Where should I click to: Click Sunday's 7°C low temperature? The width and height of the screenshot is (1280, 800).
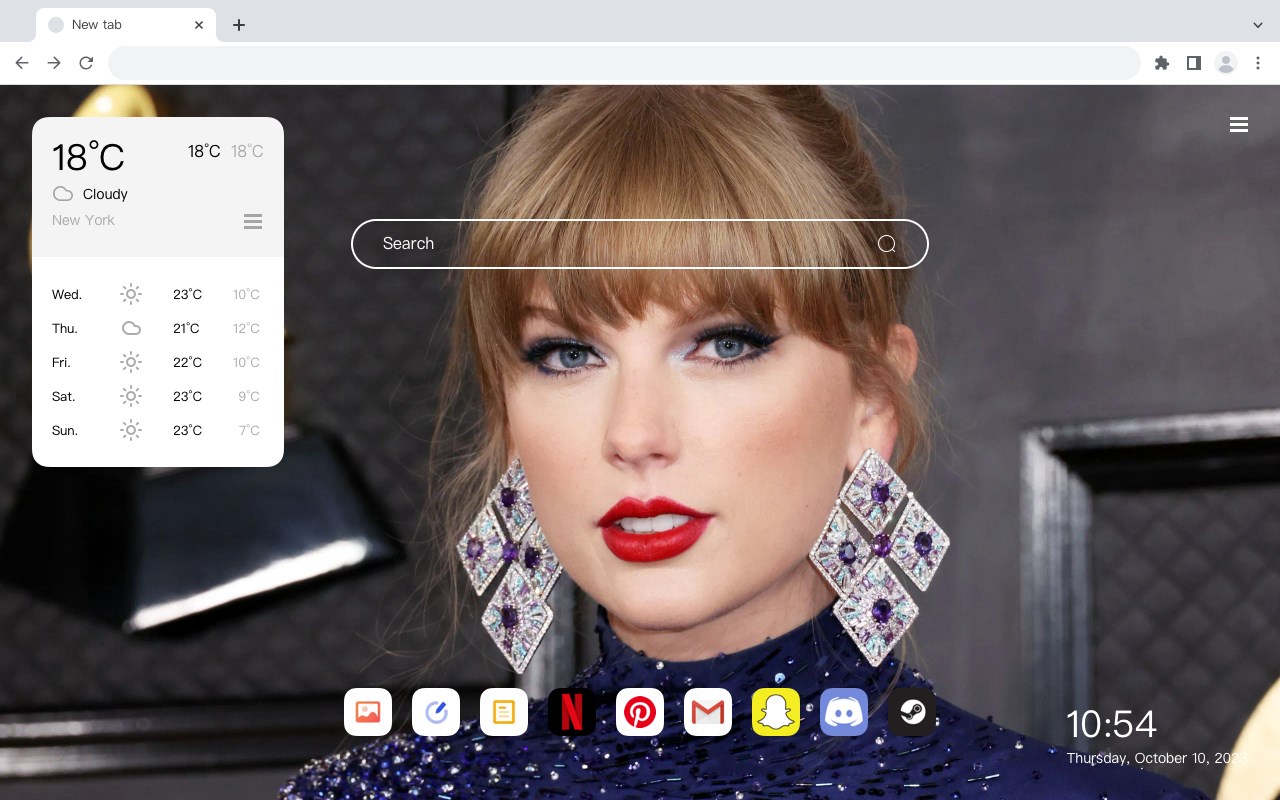click(249, 430)
